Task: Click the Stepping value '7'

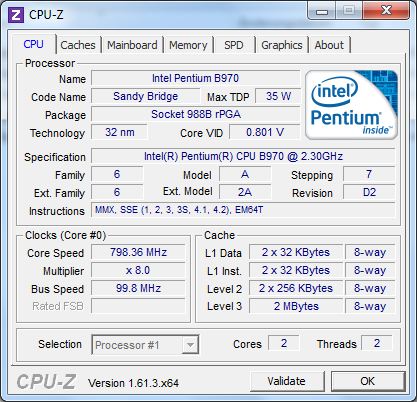Action: [369, 174]
